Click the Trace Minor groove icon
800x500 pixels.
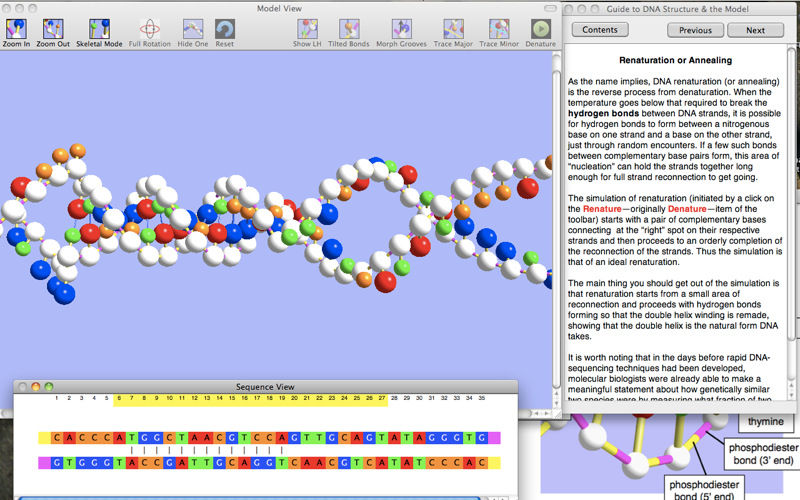tap(499, 30)
